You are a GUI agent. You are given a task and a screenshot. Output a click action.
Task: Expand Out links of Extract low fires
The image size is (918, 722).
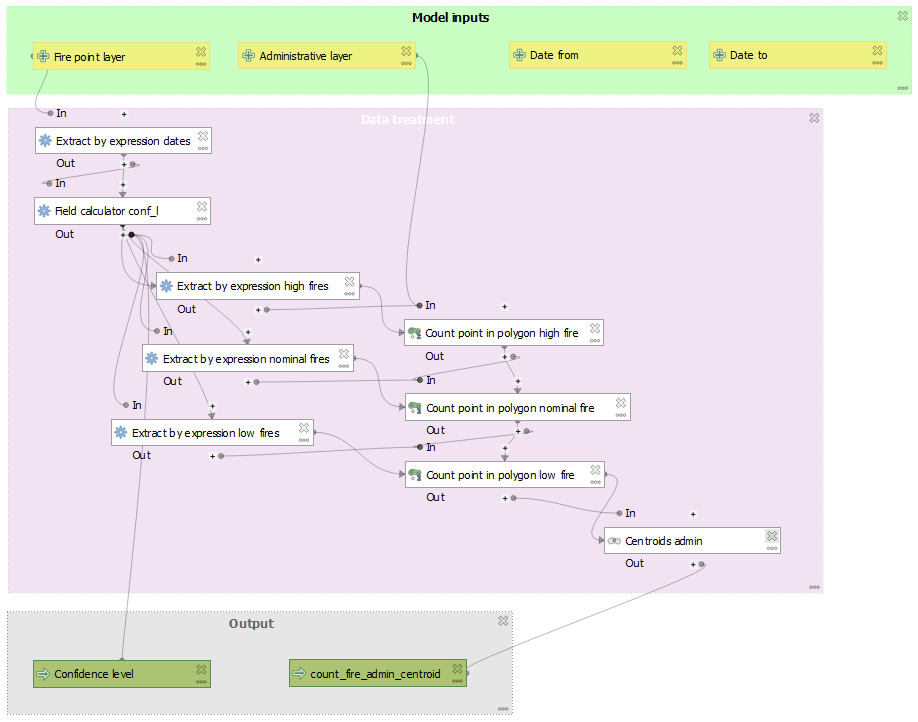212,456
